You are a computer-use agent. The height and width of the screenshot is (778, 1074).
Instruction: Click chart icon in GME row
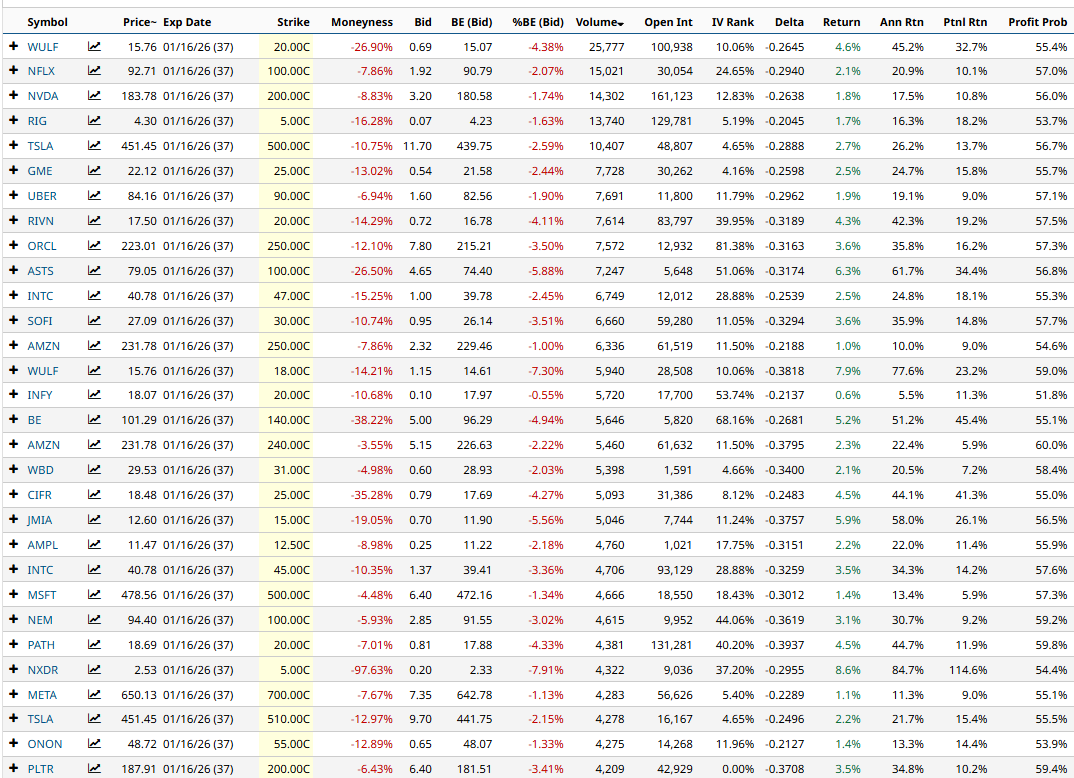94,171
